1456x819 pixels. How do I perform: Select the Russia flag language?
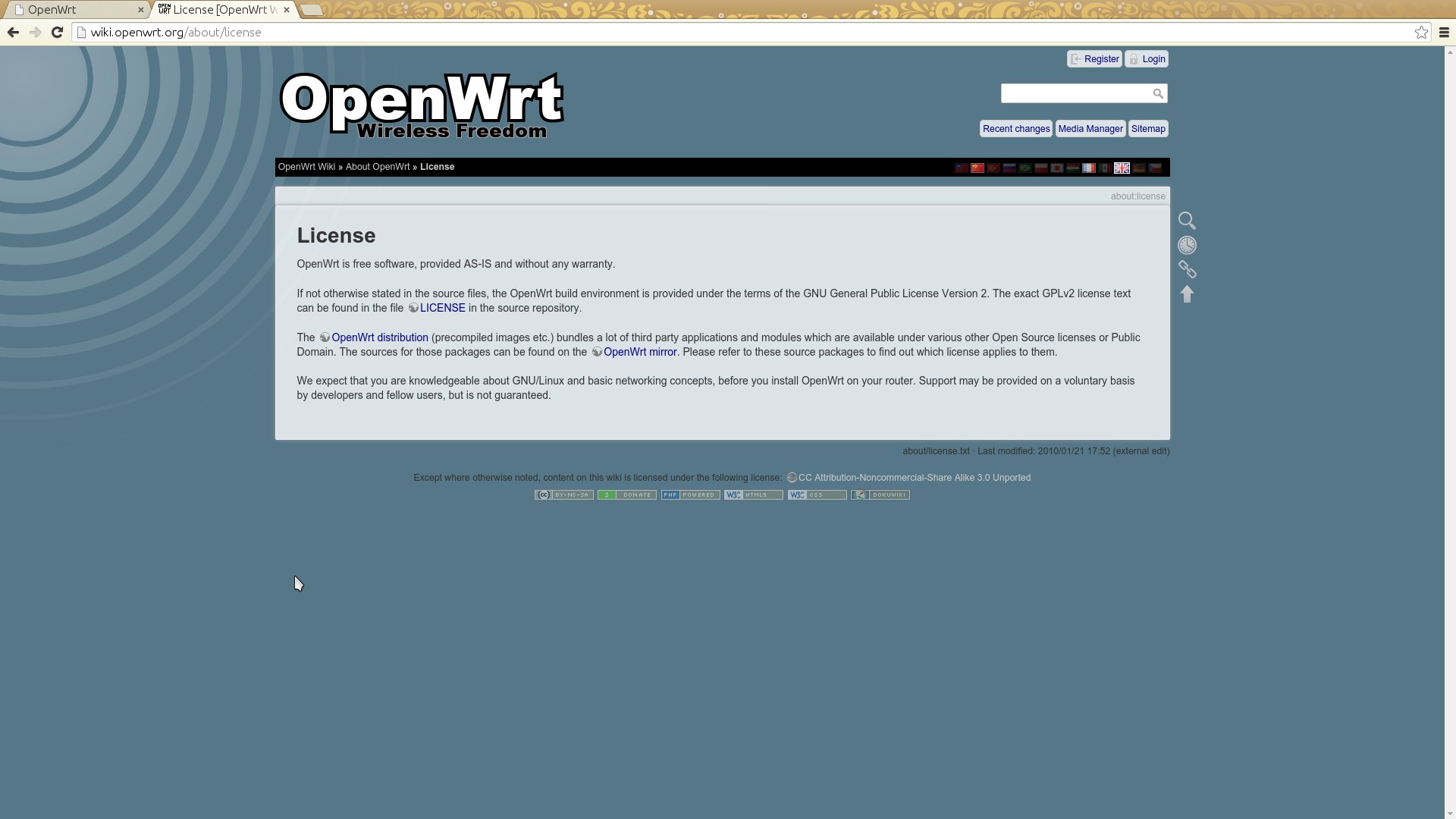click(x=1009, y=168)
